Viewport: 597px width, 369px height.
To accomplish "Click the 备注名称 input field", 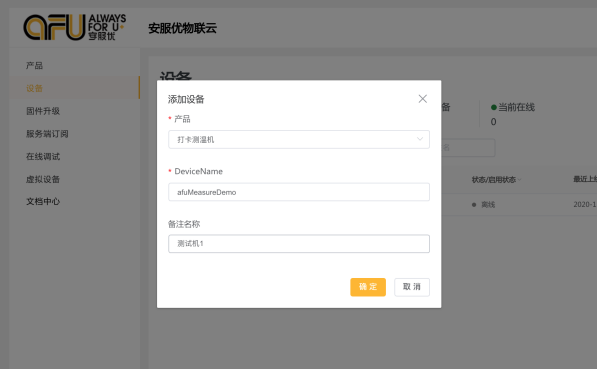I will [x=299, y=244].
